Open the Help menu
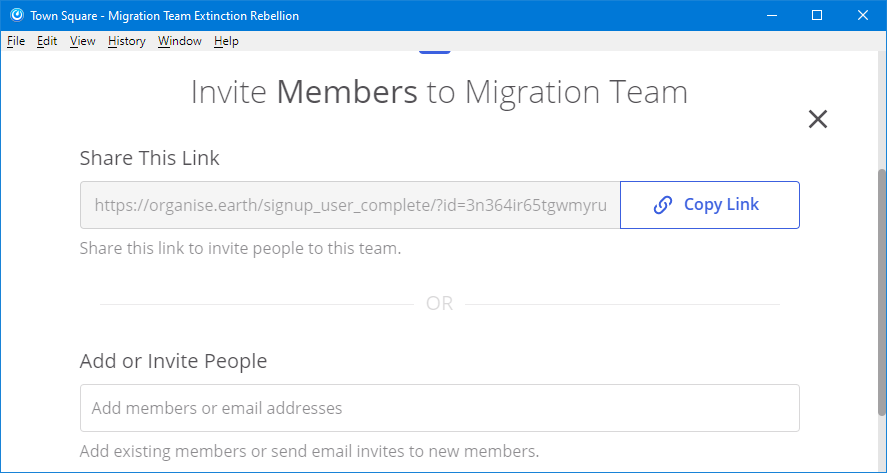The height and width of the screenshot is (473, 887). point(226,41)
